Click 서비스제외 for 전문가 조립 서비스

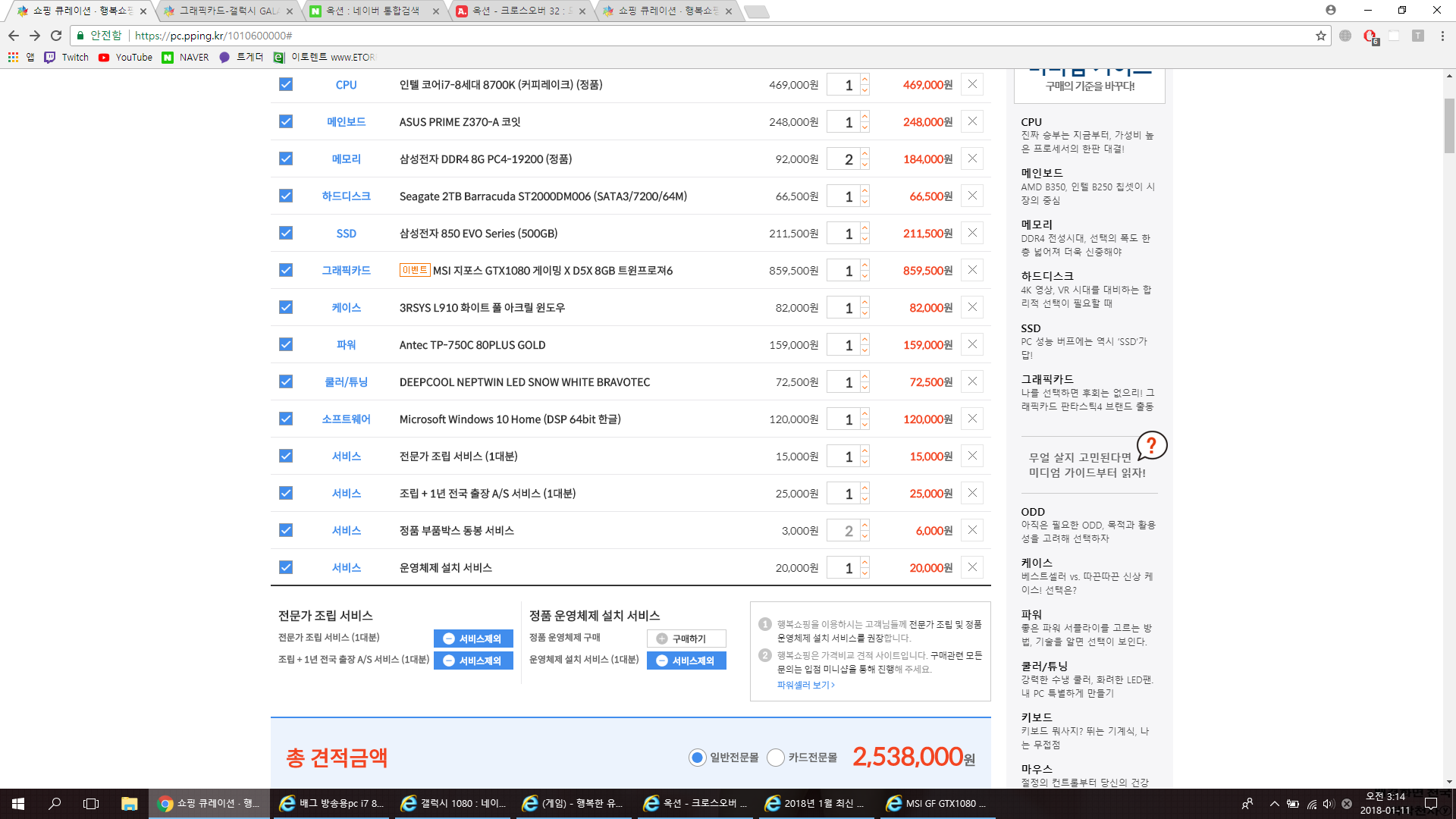click(x=473, y=639)
